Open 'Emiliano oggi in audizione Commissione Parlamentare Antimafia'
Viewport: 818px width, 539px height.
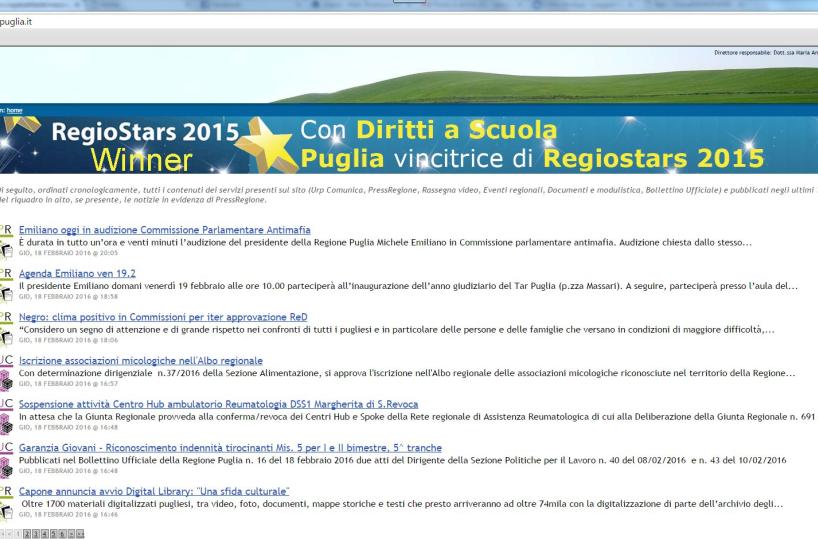pos(164,230)
